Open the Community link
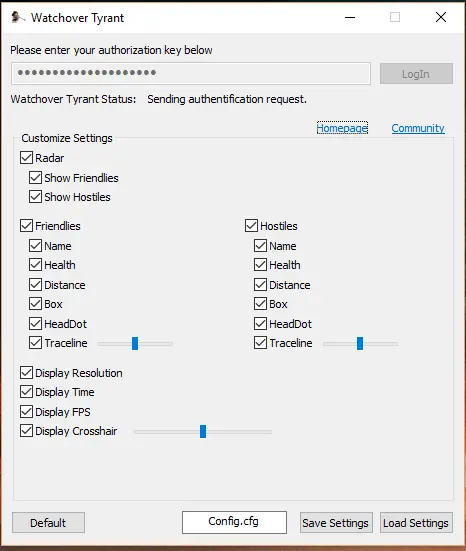 pyautogui.click(x=418, y=128)
